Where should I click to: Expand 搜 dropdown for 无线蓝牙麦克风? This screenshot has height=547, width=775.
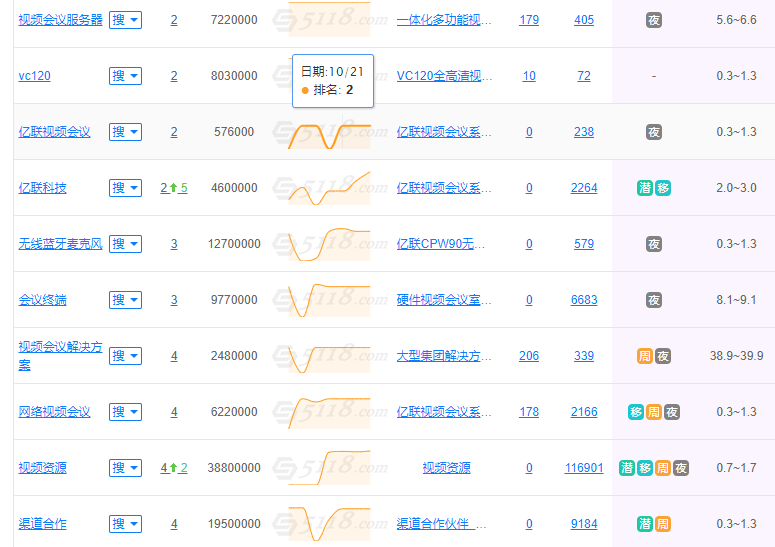coord(126,244)
